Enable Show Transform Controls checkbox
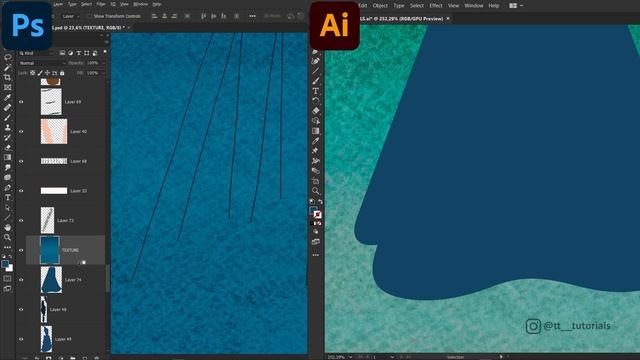The height and width of the screenshot is (360, 640). pyautogui.click(x=89, y=16)
